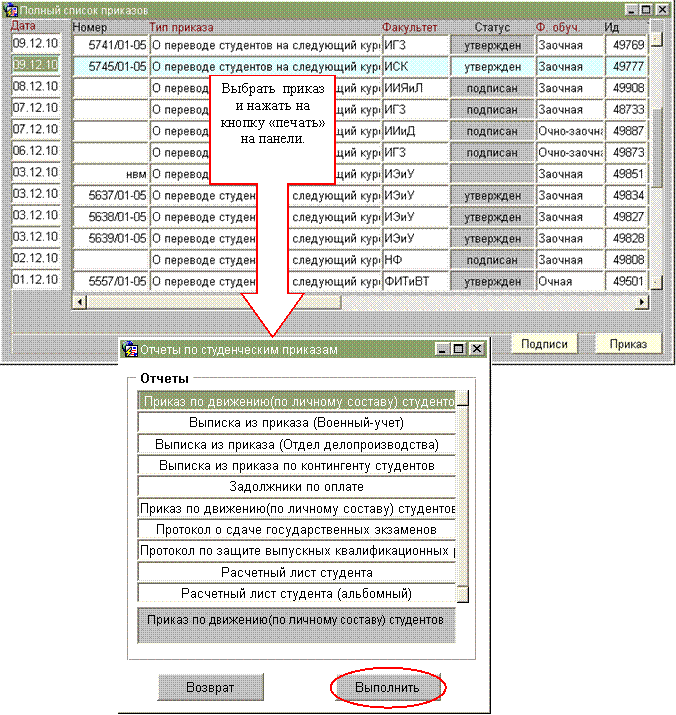676x715 pixels.
Task: Click the order number 5741/01-05 cell
Action: pos(111,45)
